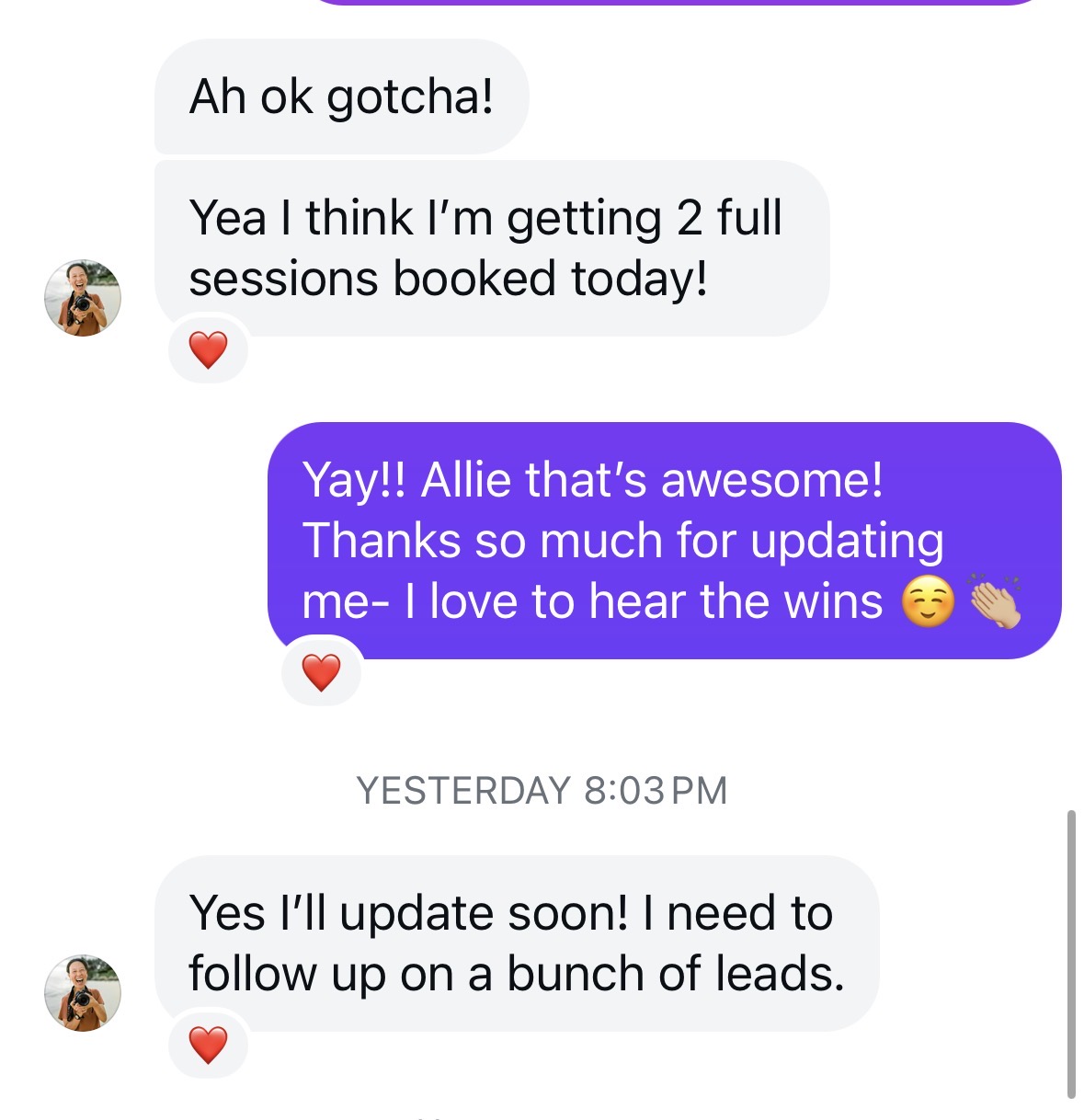Tap 'Yes I'll update soon!' text line

point(410,913)
